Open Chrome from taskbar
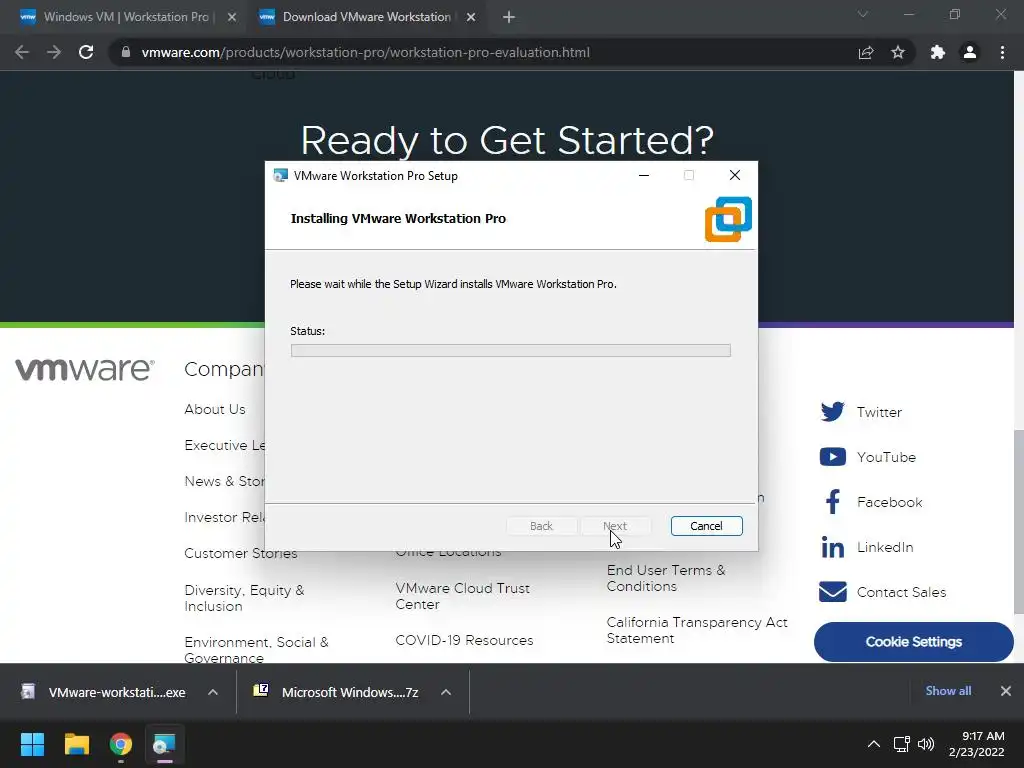The image size is (1024, 768). click(x=121, y=744)
